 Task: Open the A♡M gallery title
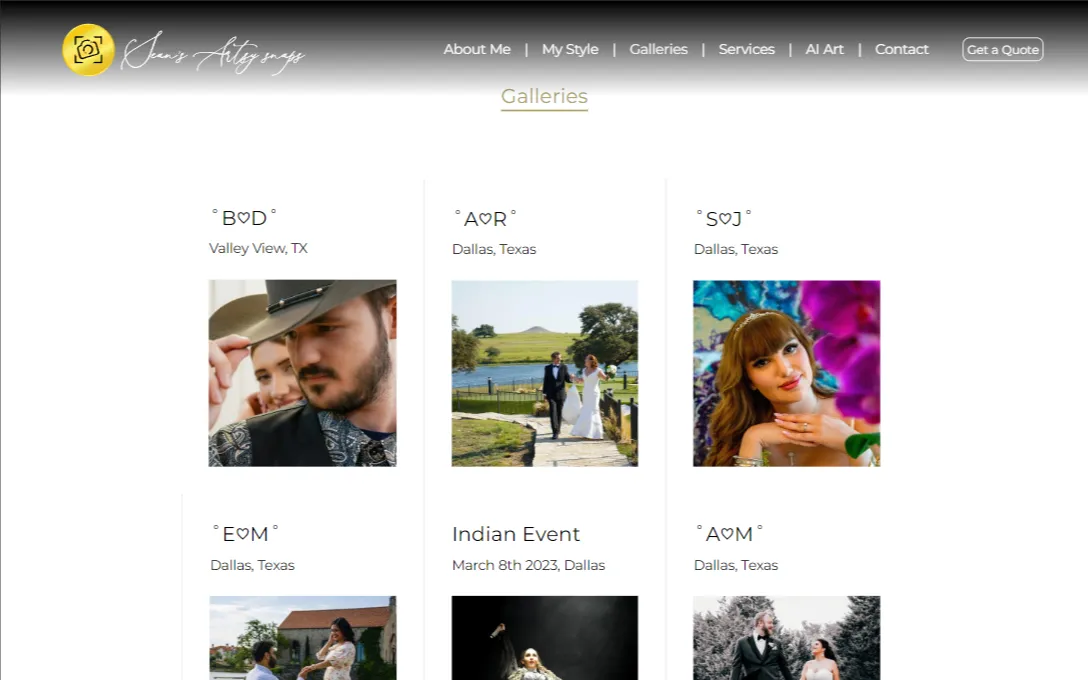[x=729, y=534]
